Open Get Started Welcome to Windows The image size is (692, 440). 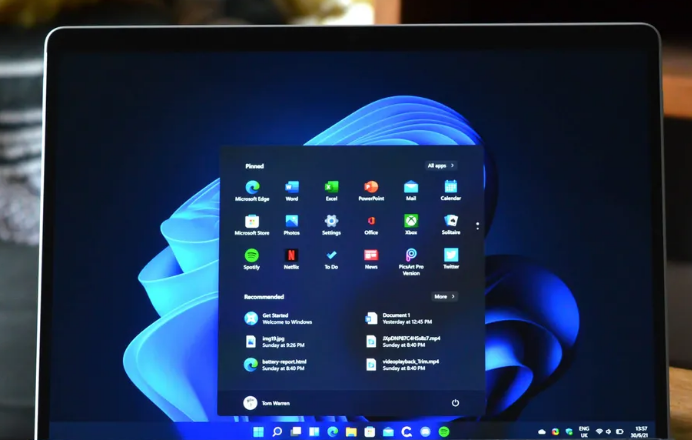click(279, 319)
